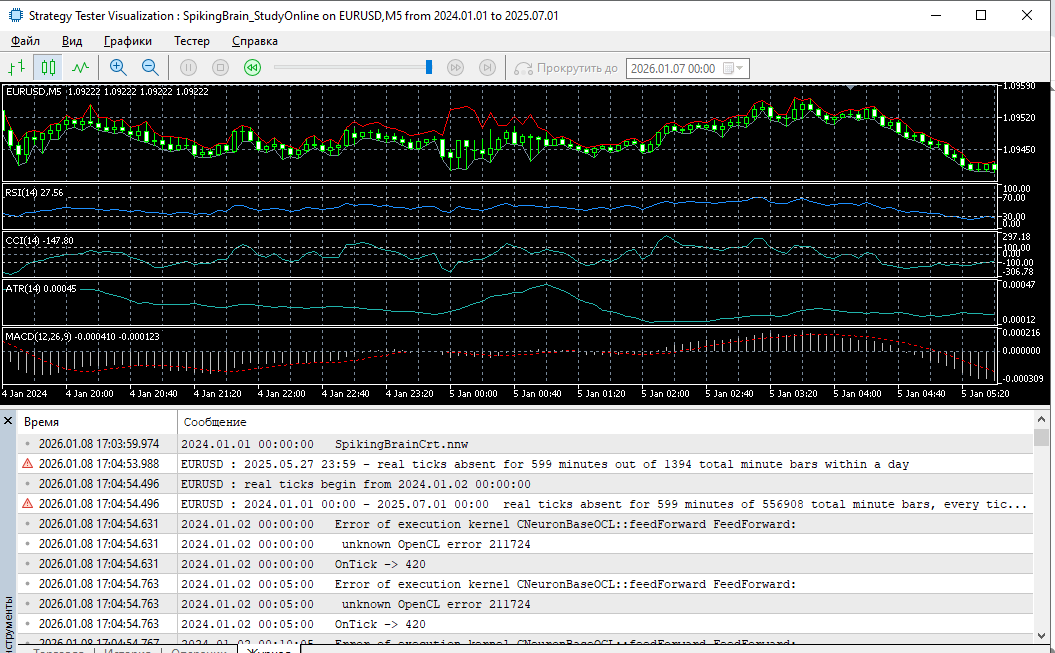The width and height of the screenshot is (1055, 653).
Task: Click the green rewind playback icon
Action: click(x=253, y=67)
